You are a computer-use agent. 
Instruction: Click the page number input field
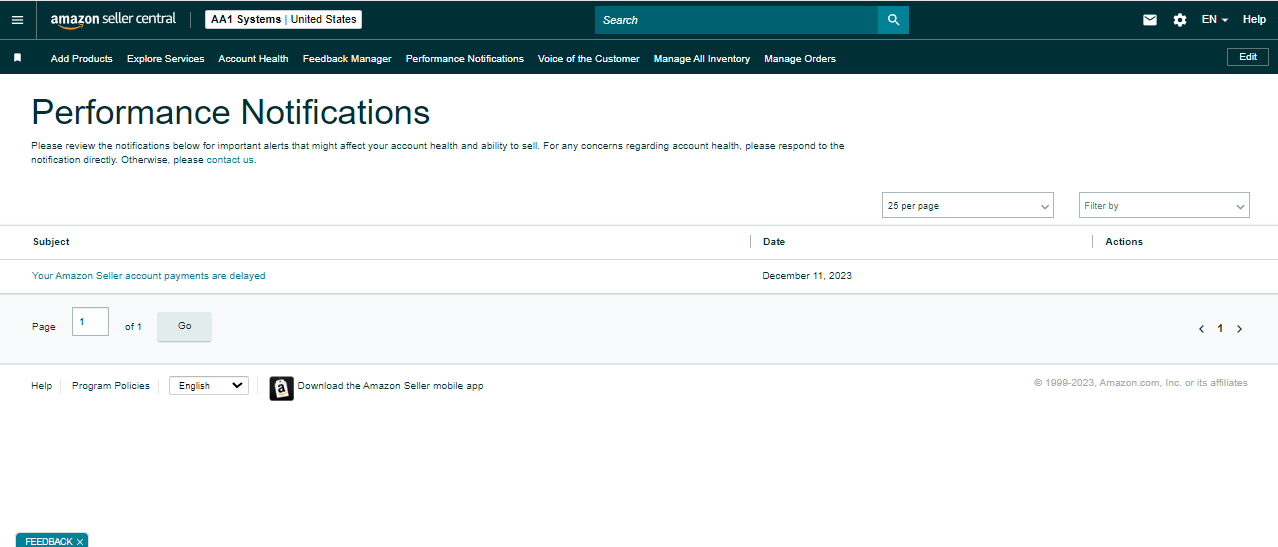[90, 322]
